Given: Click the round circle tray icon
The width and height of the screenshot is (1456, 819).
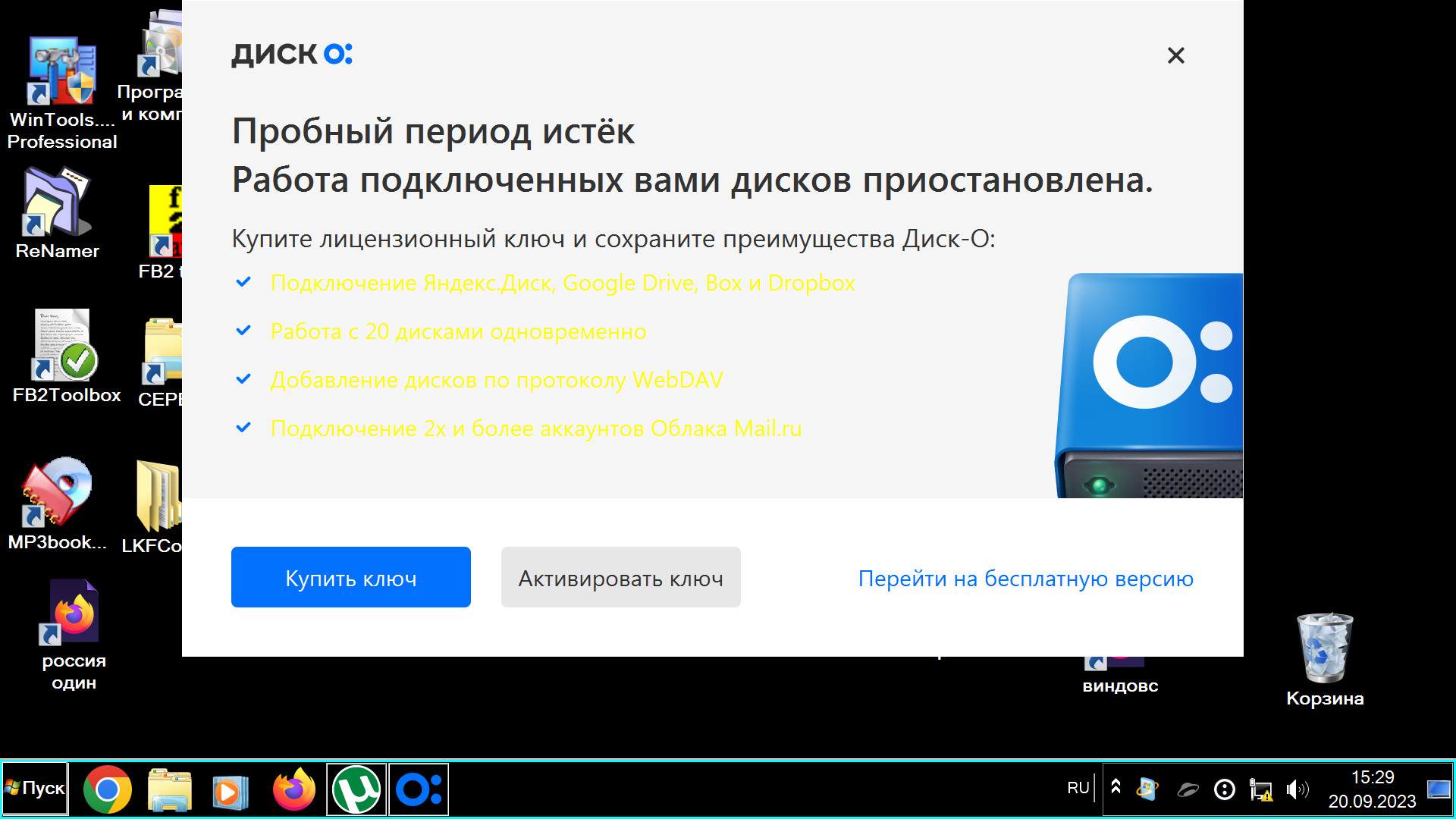Looking at the screenshot, I should pyautogui.click(x=1225, y=790).
